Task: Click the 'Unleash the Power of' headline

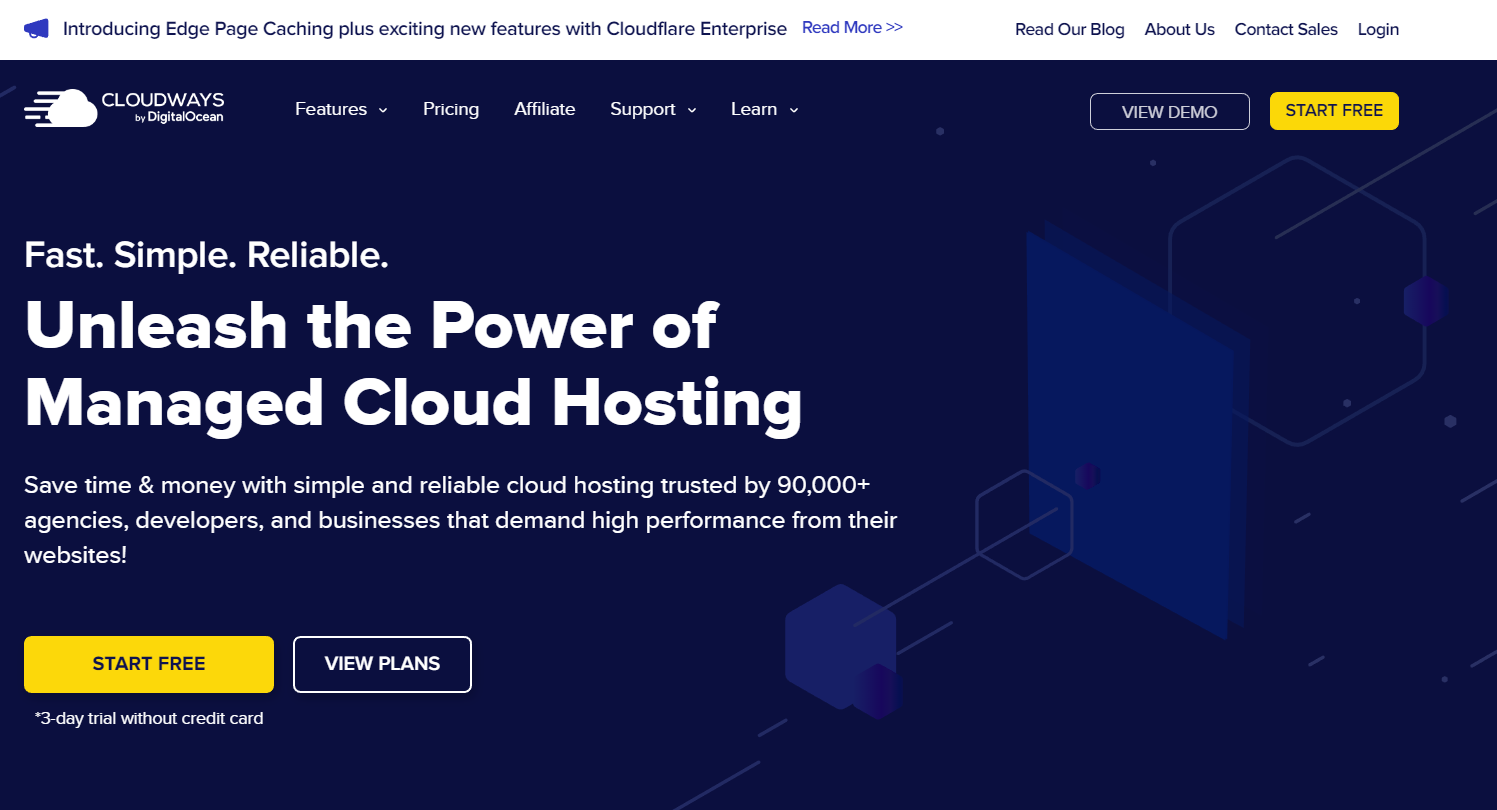Action: pos(370,325)
